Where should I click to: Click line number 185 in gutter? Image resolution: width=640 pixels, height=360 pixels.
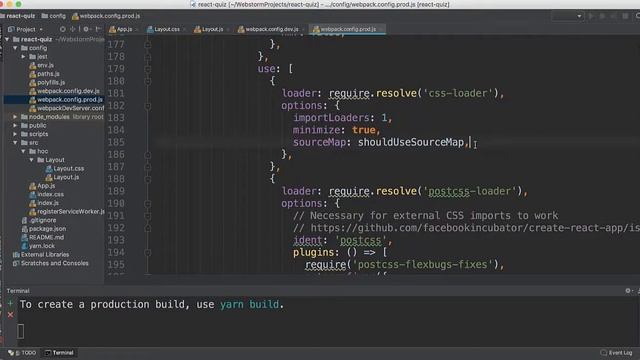(116, 142)
